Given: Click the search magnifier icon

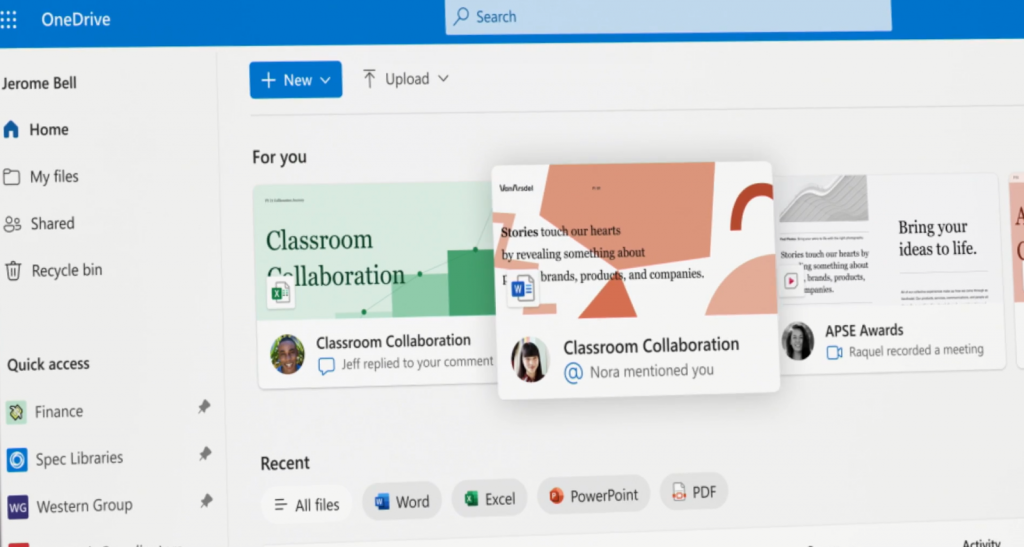Looking at the screenshot, I should [461, 16].
